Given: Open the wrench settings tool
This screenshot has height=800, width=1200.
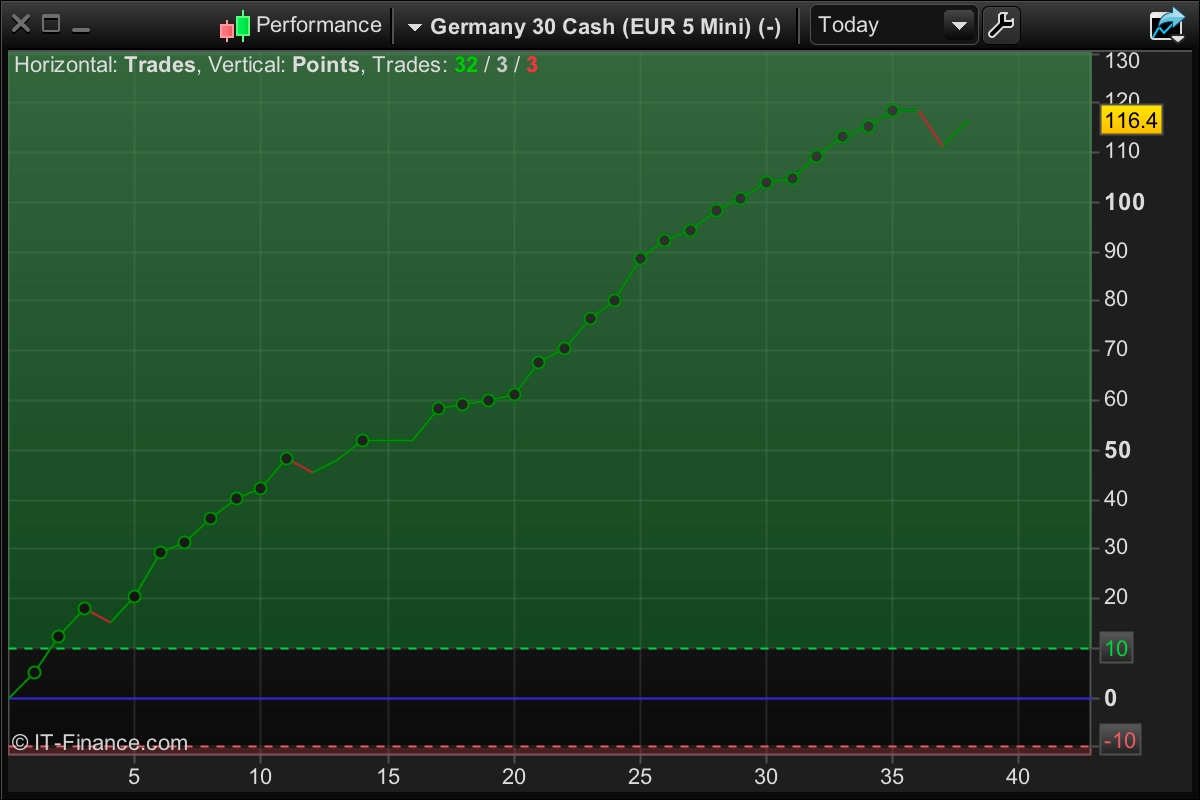Looking at the screenshot, I should (x=1001, y=25).
